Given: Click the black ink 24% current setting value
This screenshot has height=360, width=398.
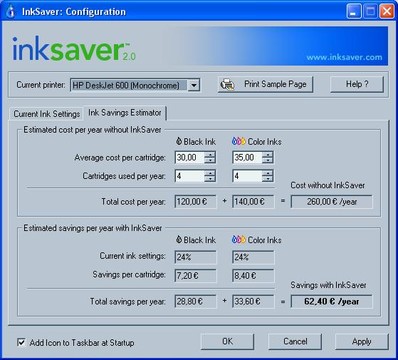Looking at the screenshot, I should pyautogui.click(x=195, y=257).
